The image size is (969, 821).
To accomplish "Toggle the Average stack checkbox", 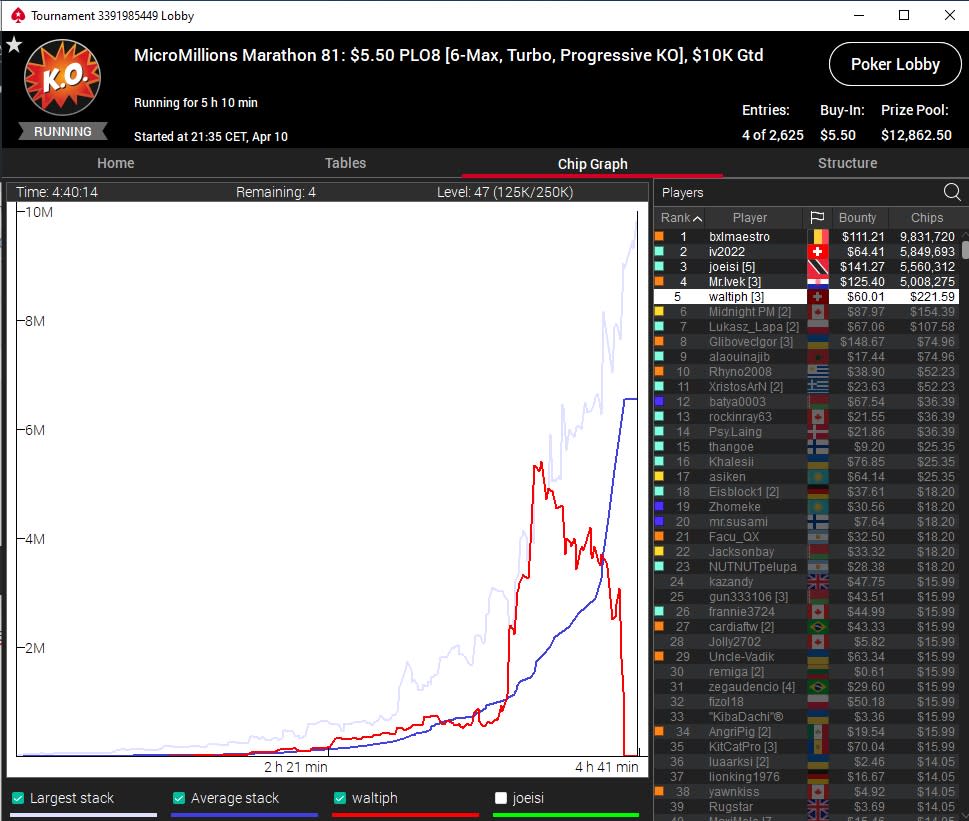I will [x=179, y=798].
